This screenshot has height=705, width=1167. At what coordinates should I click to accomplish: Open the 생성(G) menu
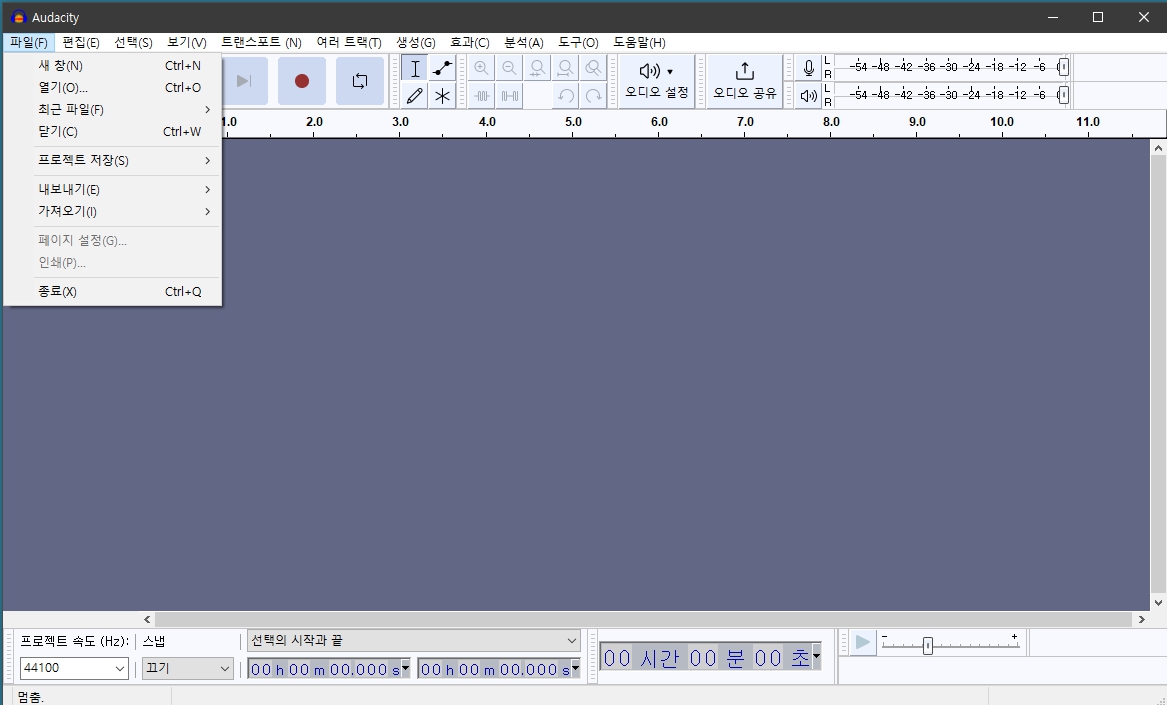click(x=416, y=42)
